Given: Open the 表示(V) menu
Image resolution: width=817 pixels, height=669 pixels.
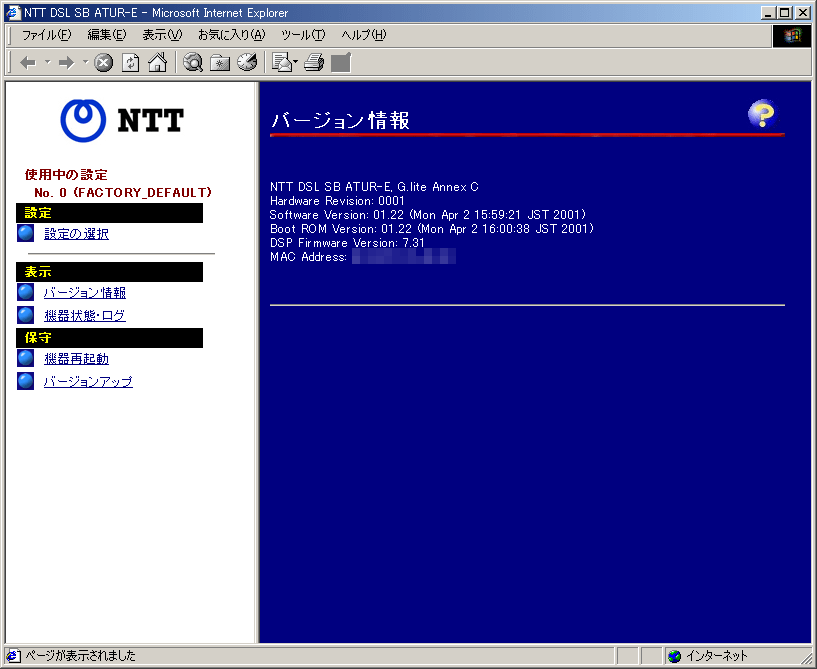Looking at the screenshot, I should 162,35.
